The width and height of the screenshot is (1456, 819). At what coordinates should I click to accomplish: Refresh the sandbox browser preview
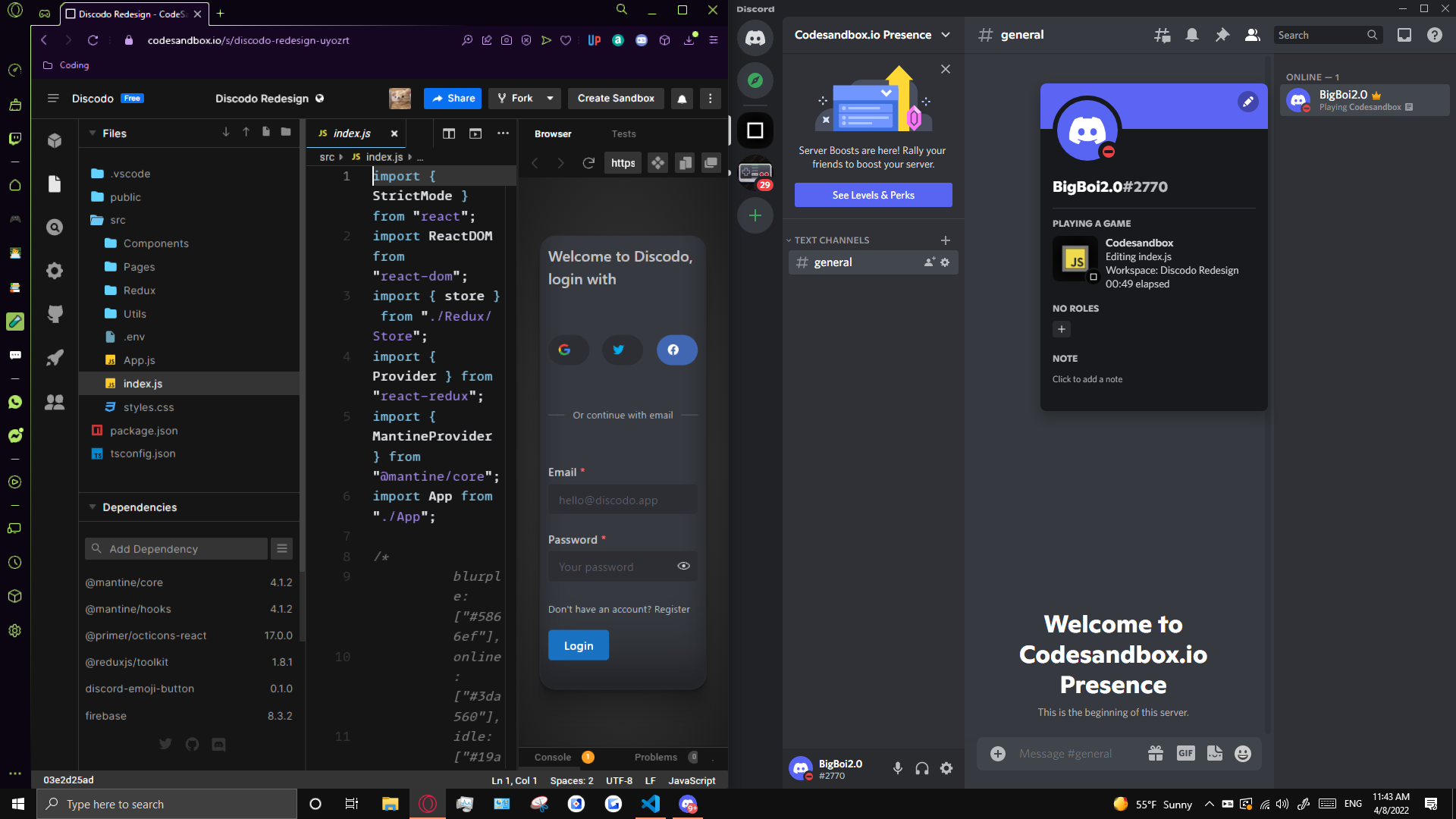pyautogui.click(x=588, y=163)
